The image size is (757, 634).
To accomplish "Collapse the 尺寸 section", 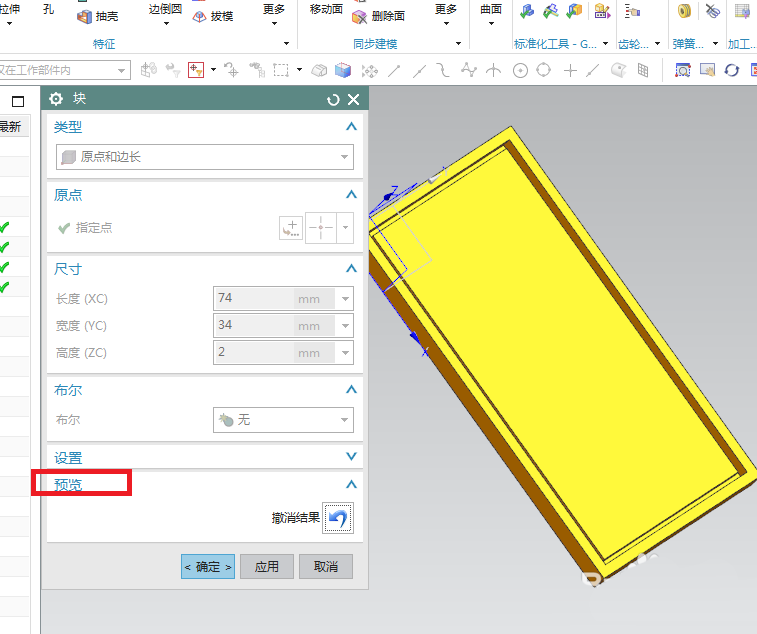I will point(351,268).
